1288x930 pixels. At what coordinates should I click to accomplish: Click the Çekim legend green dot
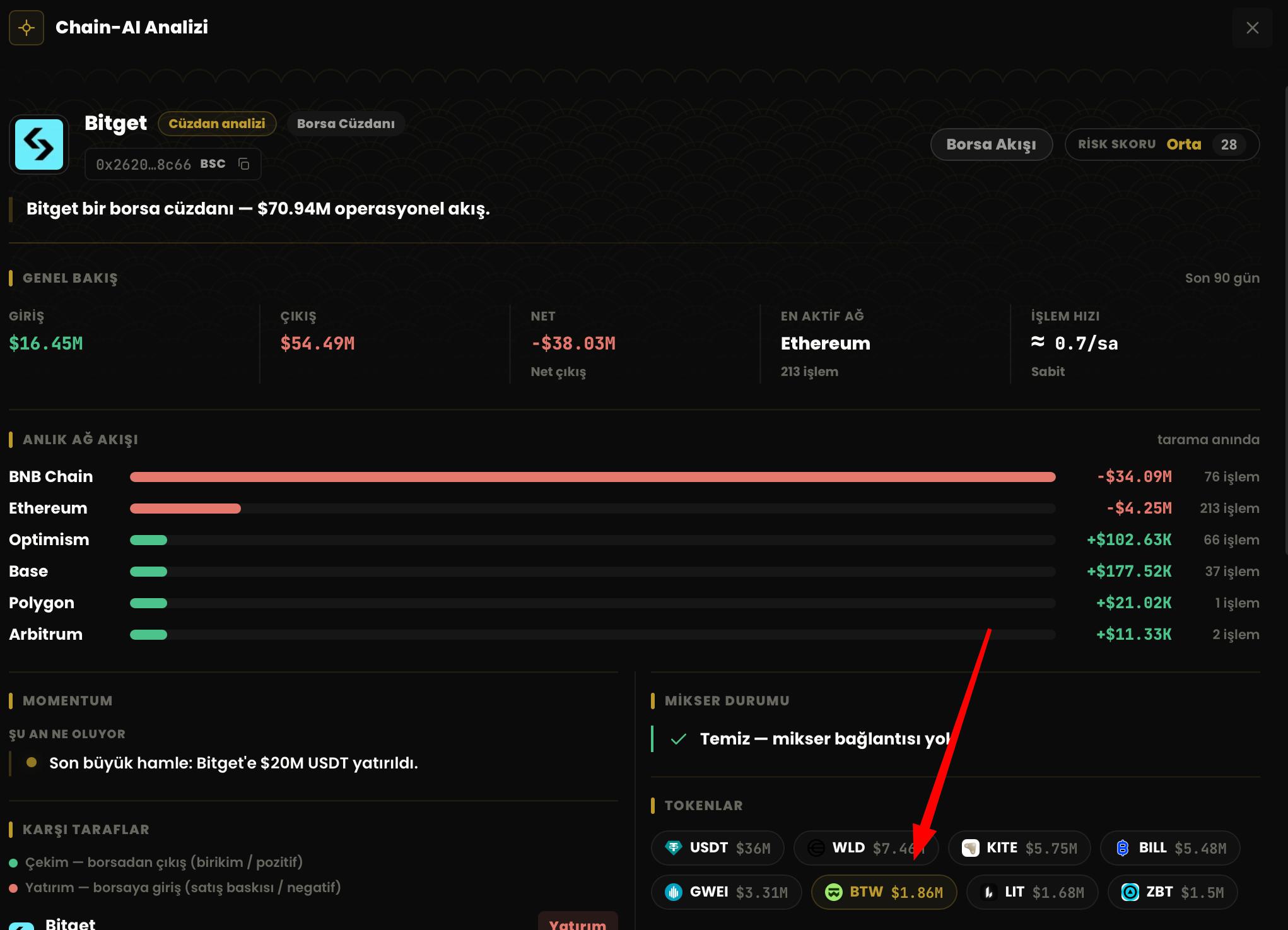[x=13, y=862]
